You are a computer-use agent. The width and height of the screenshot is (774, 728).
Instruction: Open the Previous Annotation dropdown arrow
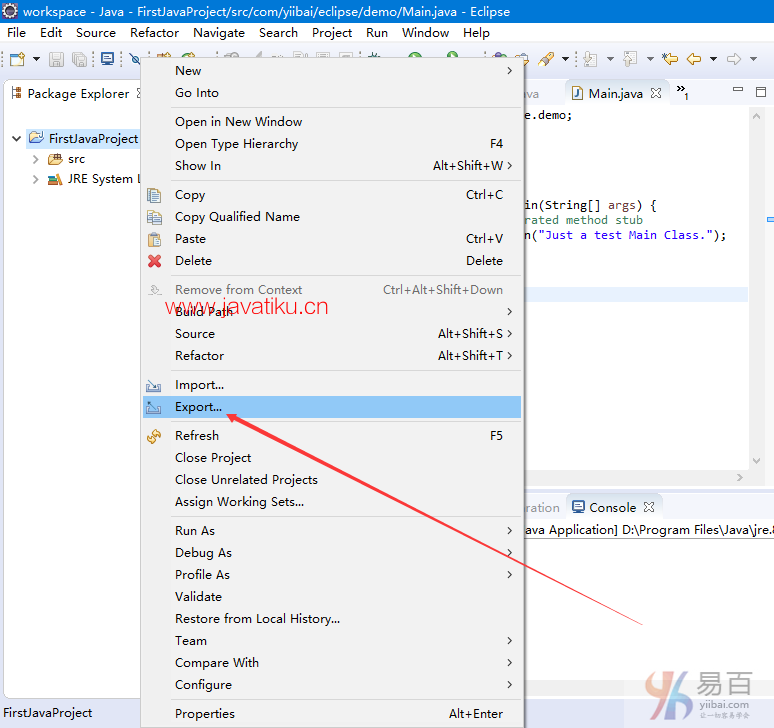(x=651, y=59)
